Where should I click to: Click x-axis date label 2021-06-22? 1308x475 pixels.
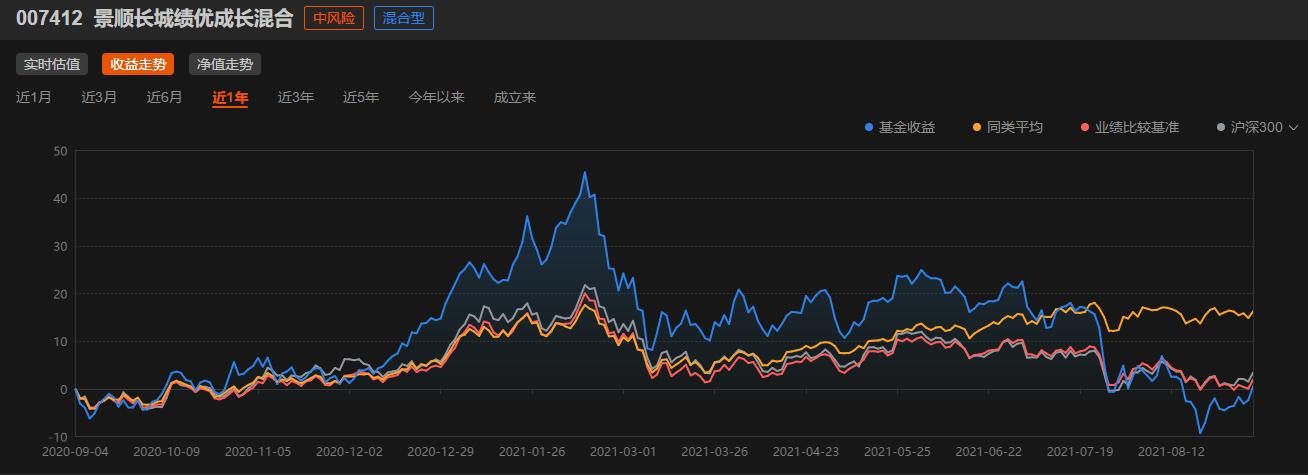[x=988, y=451]
